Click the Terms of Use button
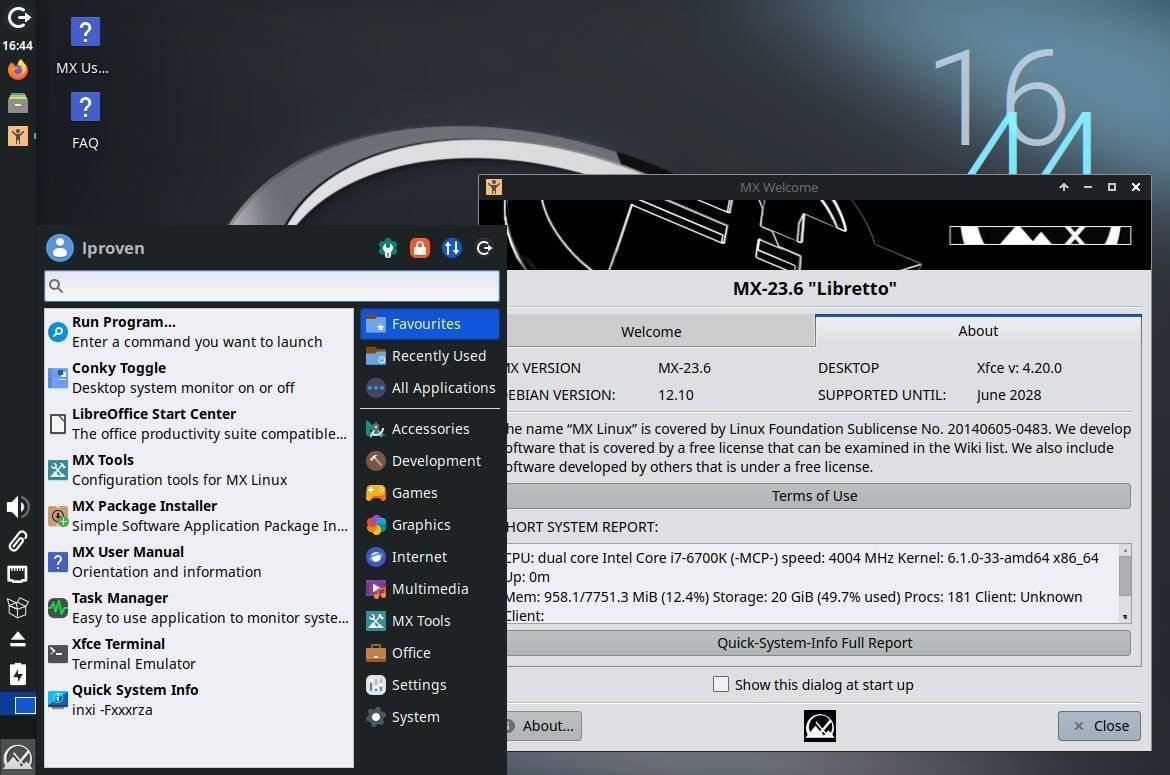This screenshot has width=1170, height=775. click(818, 496)
